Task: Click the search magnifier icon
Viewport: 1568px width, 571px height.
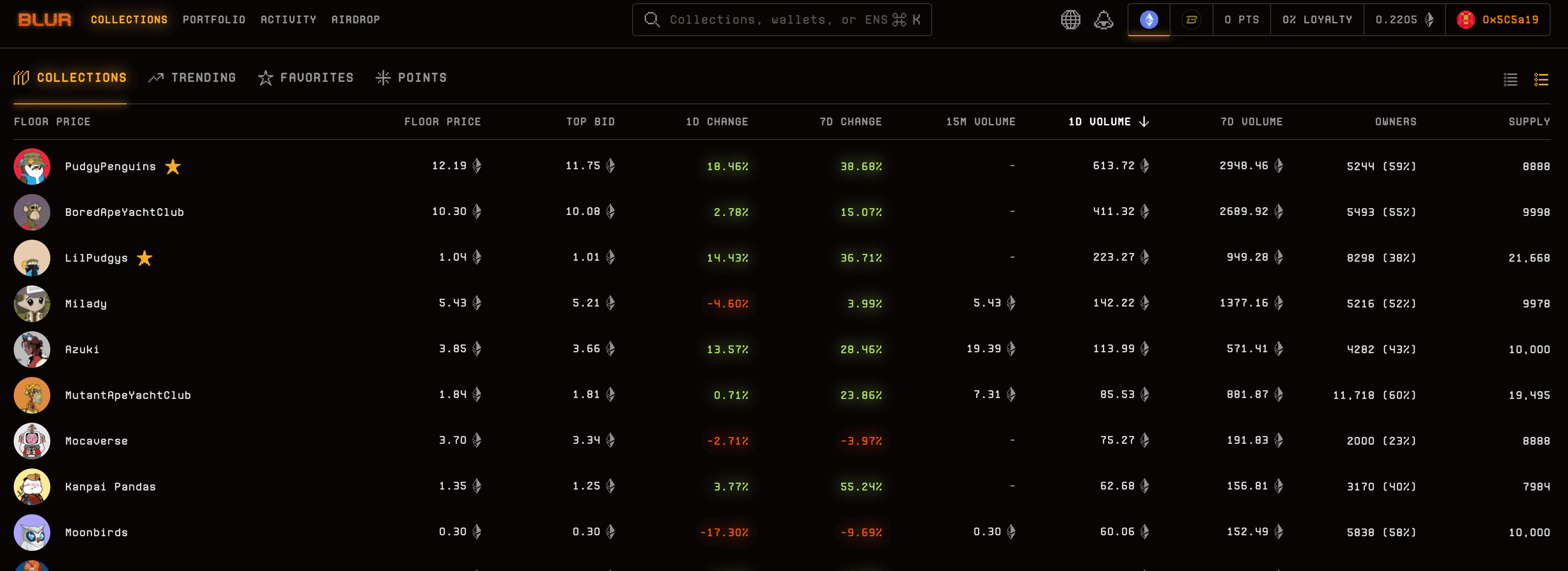Action: pos(651,20)
